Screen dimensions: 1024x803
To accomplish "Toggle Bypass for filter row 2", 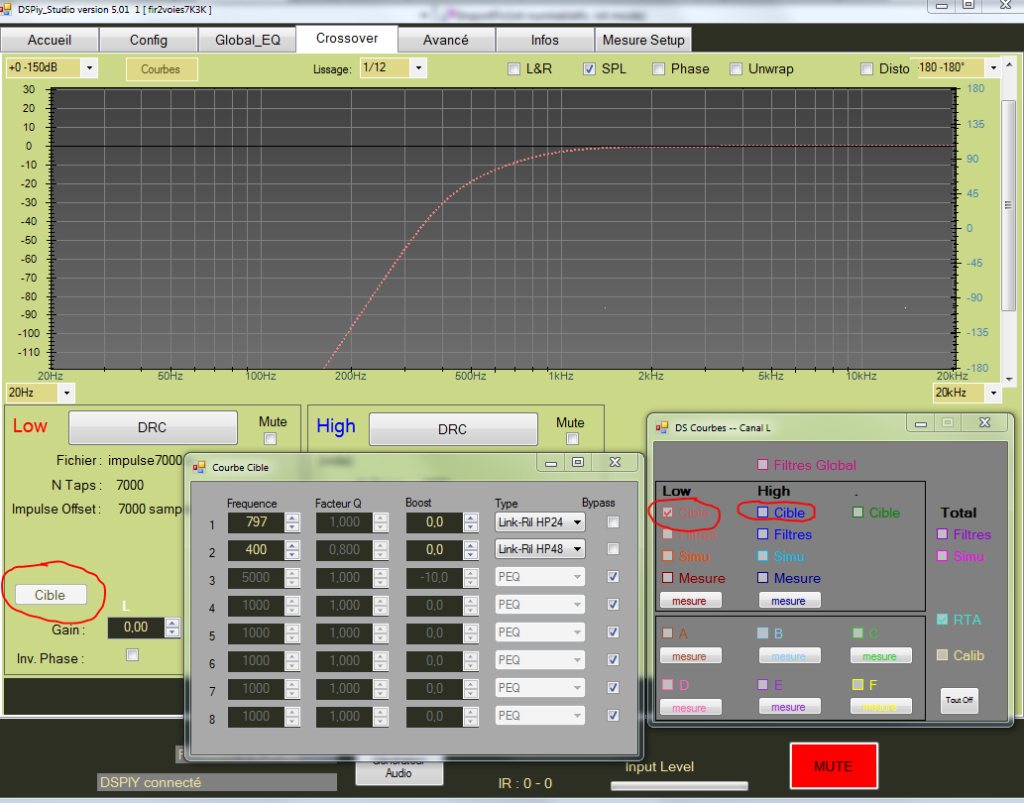I will [612, 549].
